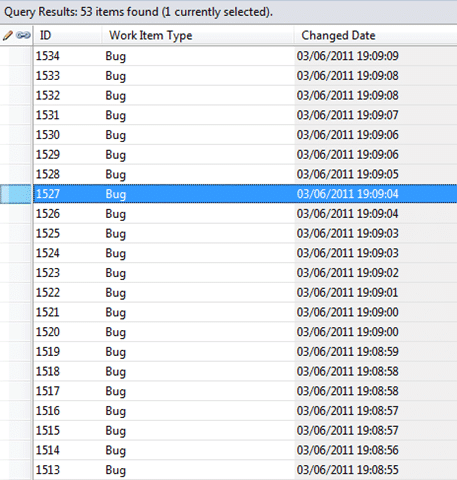Select work item row 1534
The image size is (457, 480).
(x=245, y=56)
